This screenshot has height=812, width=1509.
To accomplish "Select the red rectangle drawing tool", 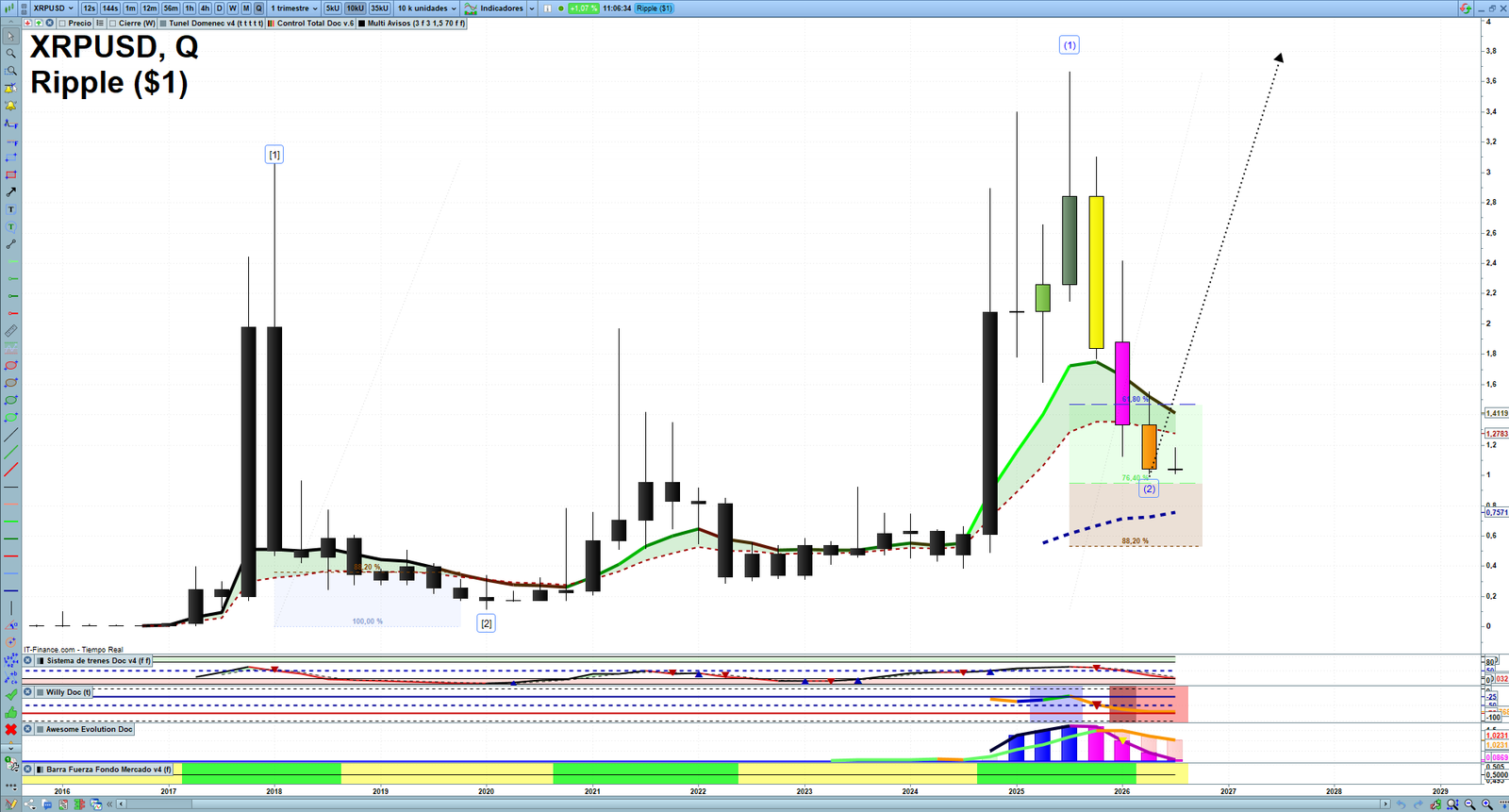I will click(x=10, y=174).
